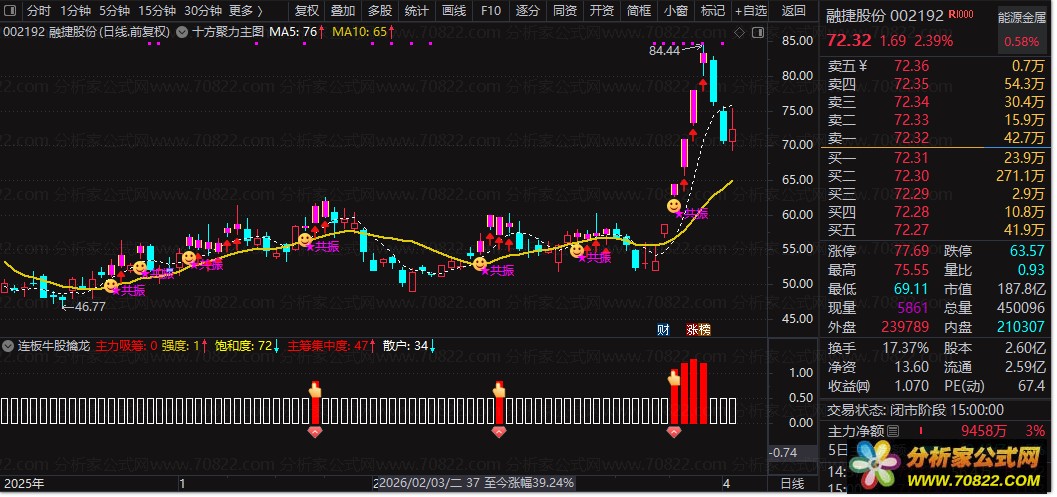
Task: Click the 返回 back button
Action: (x=793, y=11)
